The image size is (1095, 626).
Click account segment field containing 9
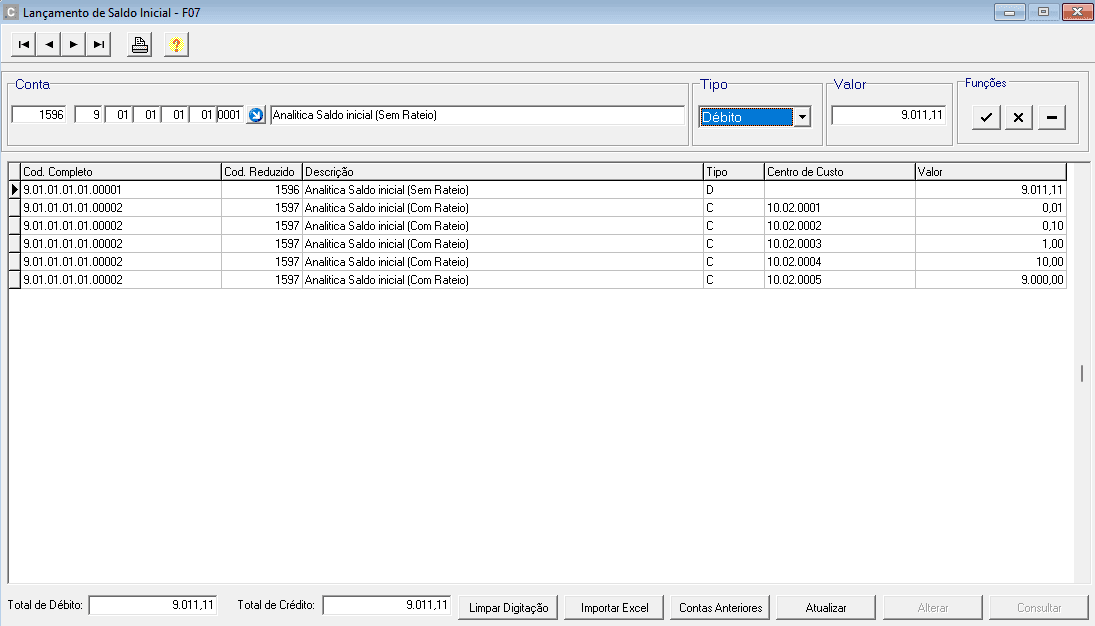coord(88,115)
